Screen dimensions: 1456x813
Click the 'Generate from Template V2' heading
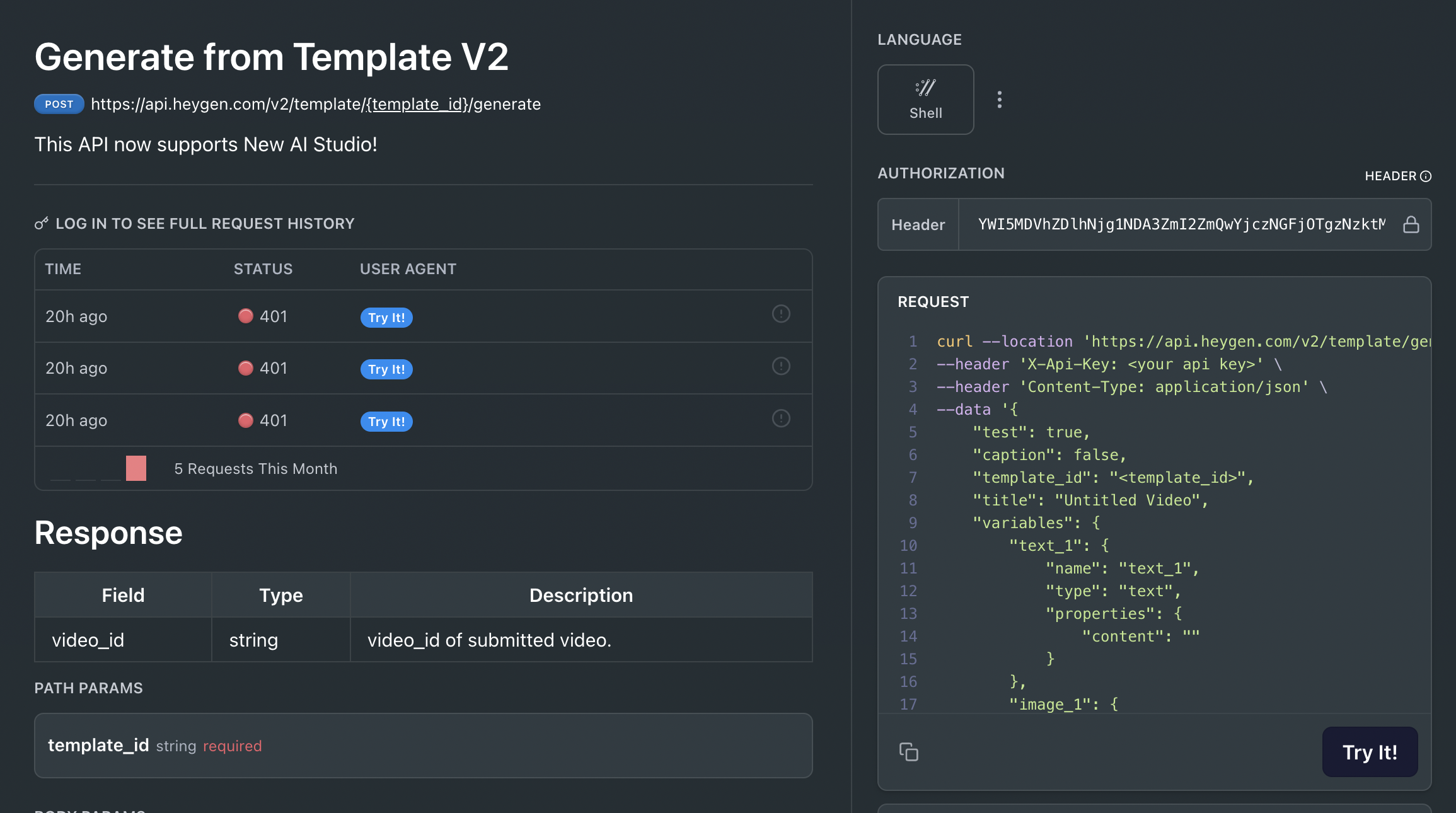point(272,57)
